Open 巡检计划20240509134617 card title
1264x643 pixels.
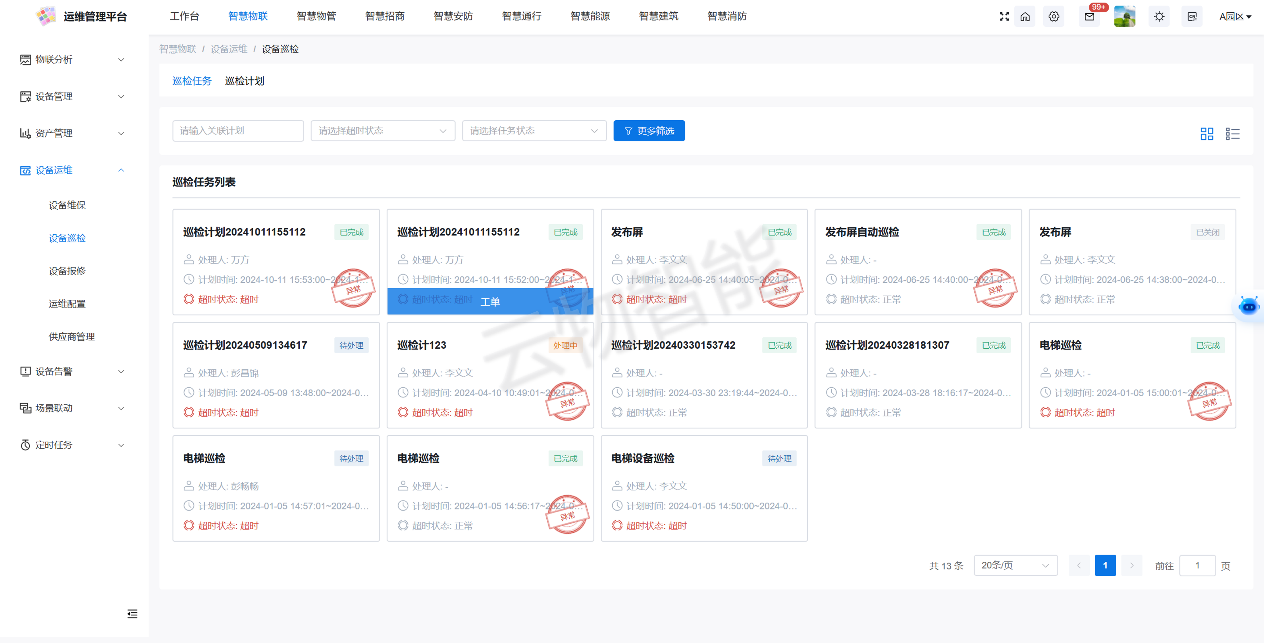coord(245,345)
